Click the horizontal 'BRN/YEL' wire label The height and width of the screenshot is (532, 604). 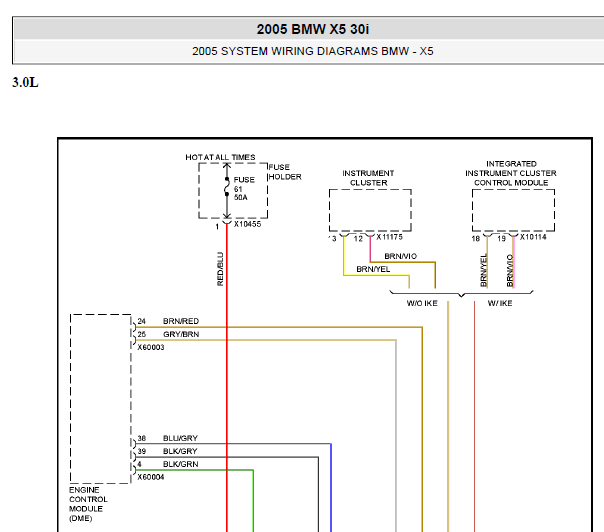point(373,269)
